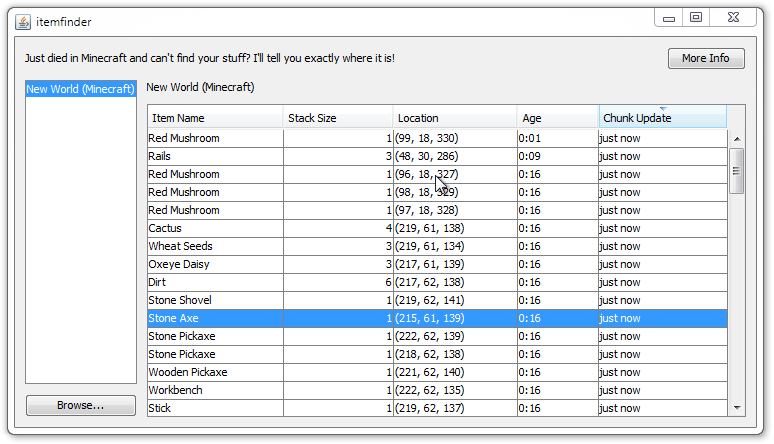774x444 pixels.
Task: Select the Cactus row
Action: coord(437,228)
